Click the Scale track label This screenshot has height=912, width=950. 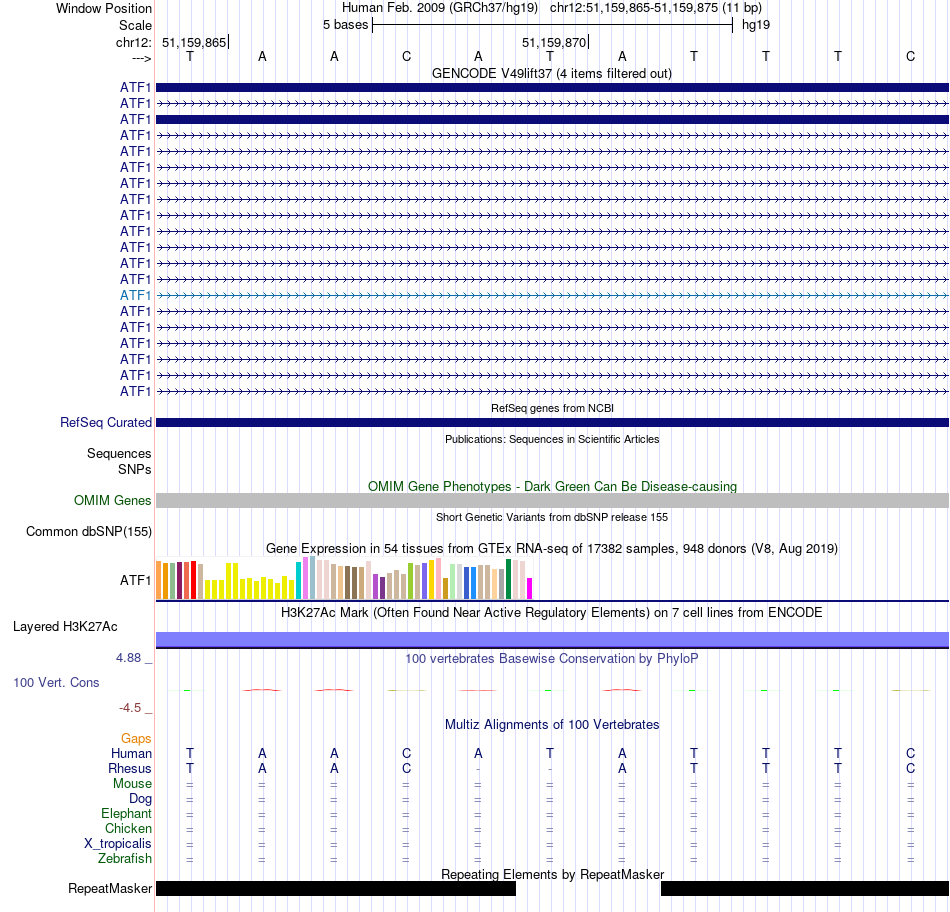click(135, 25)
